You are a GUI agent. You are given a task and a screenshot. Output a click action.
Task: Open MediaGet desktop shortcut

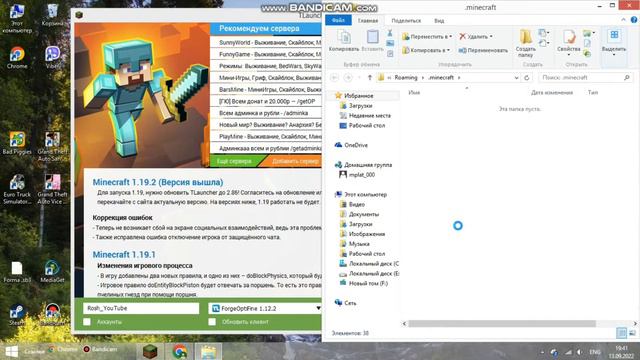pyautogui.click(x=52, y=271)
